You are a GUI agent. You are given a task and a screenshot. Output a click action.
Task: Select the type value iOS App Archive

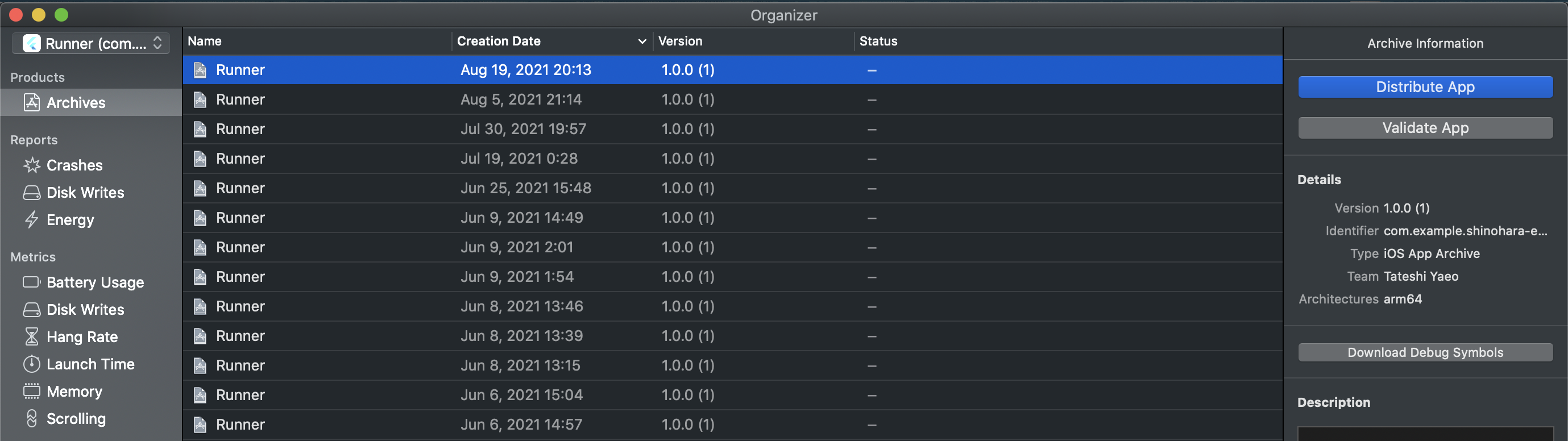click(1432, 253)
